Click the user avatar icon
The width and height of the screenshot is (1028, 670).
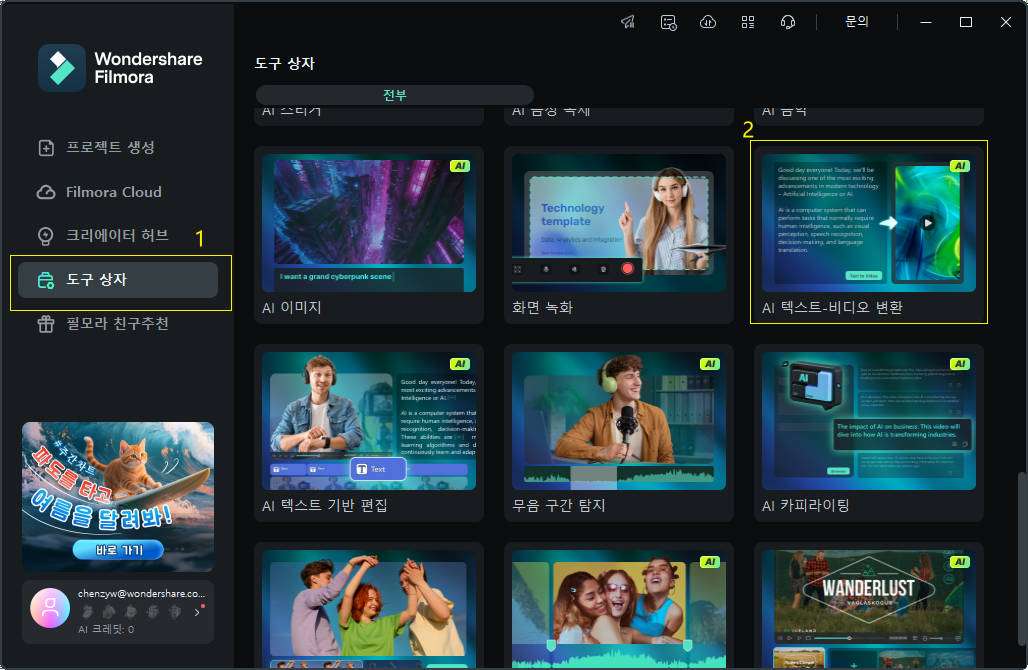tap(50, 607)
